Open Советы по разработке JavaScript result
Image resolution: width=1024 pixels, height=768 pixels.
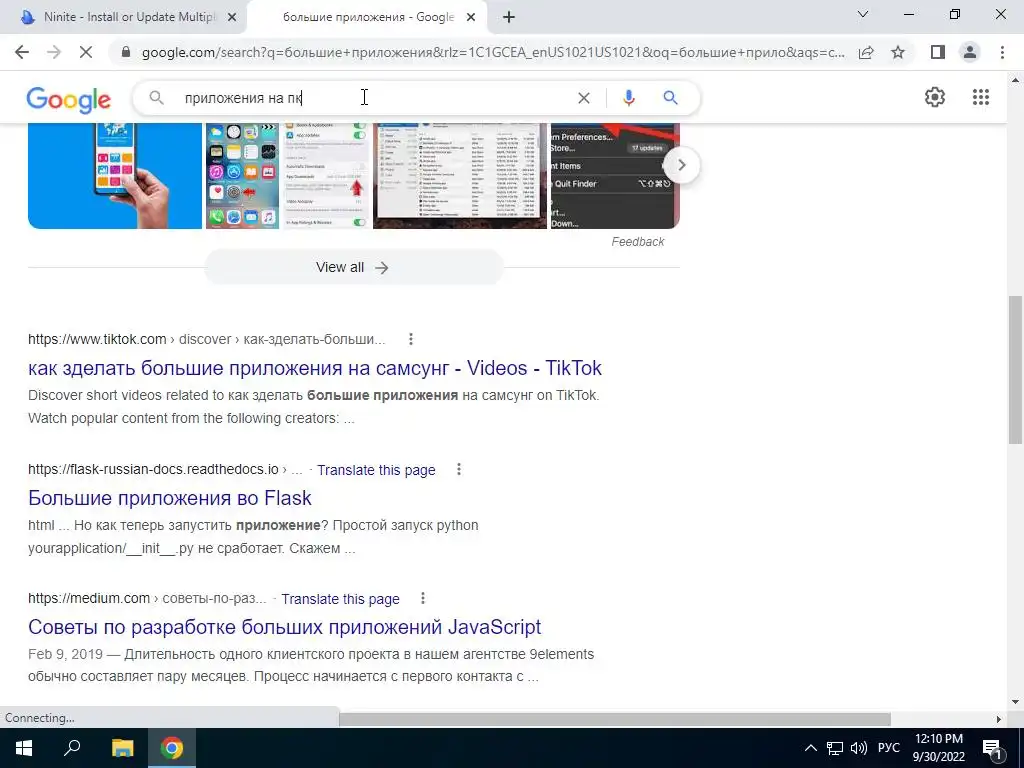click(285, 627)
